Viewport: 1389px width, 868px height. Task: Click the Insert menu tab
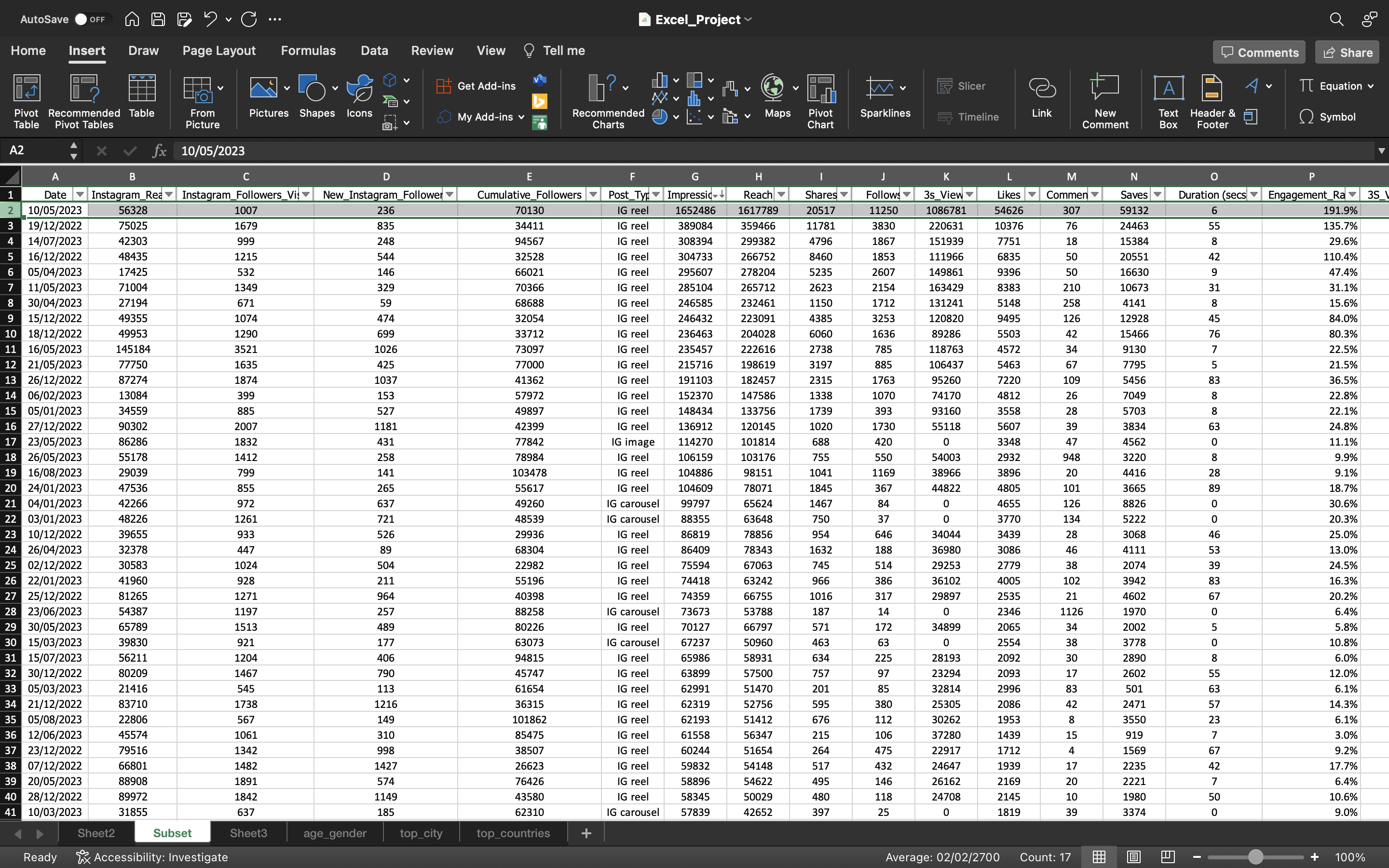pyautogui.click(x=86, y=50)
